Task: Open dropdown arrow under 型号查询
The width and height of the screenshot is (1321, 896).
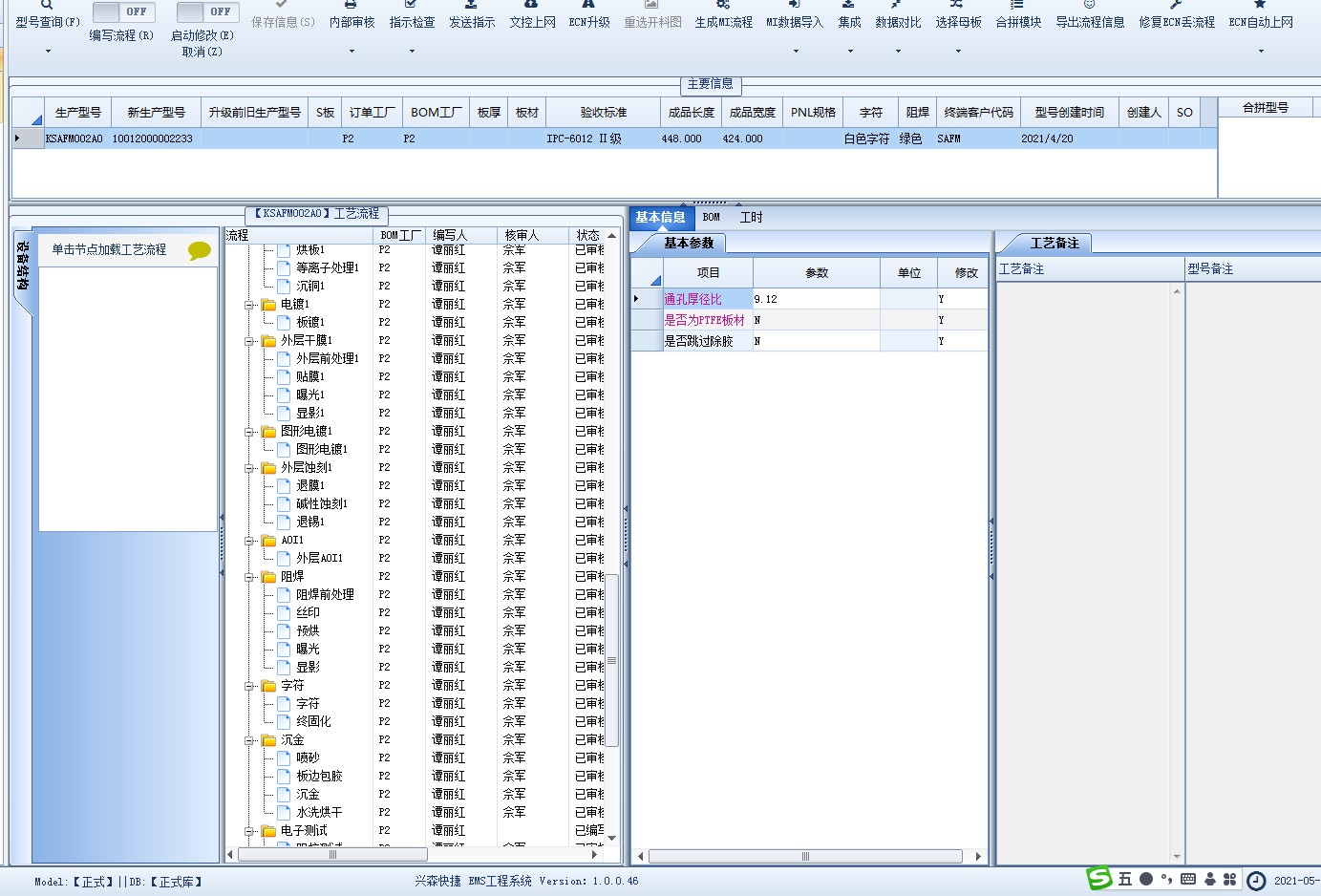Action: pos(48,51)
